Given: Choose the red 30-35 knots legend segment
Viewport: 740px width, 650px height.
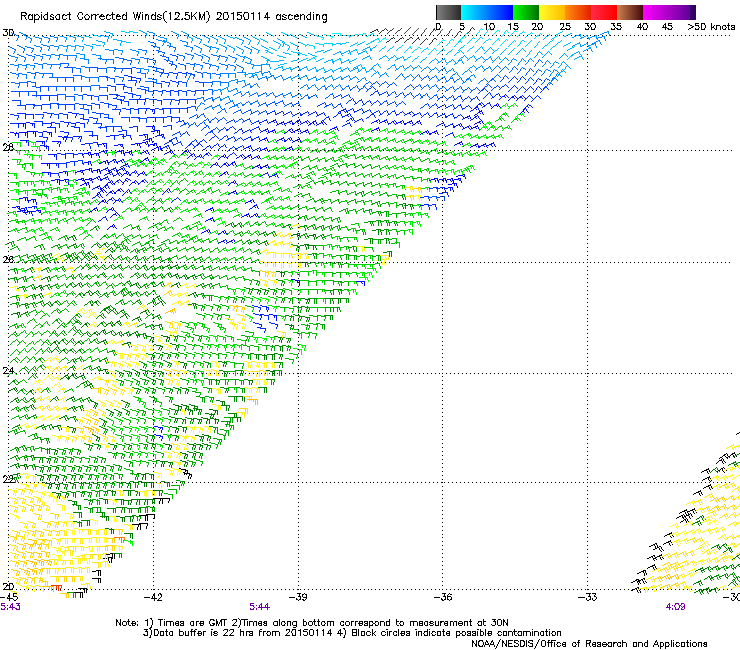Looking at the screenshot, I should 604,12.
